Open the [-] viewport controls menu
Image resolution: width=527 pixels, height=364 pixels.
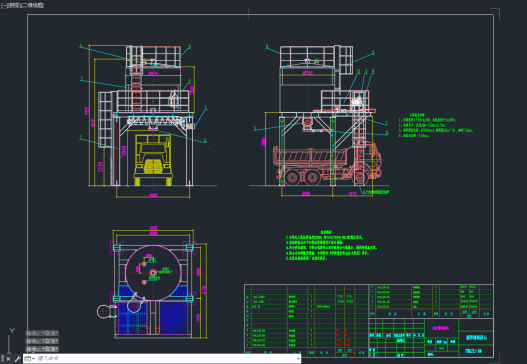pos(4,5)
